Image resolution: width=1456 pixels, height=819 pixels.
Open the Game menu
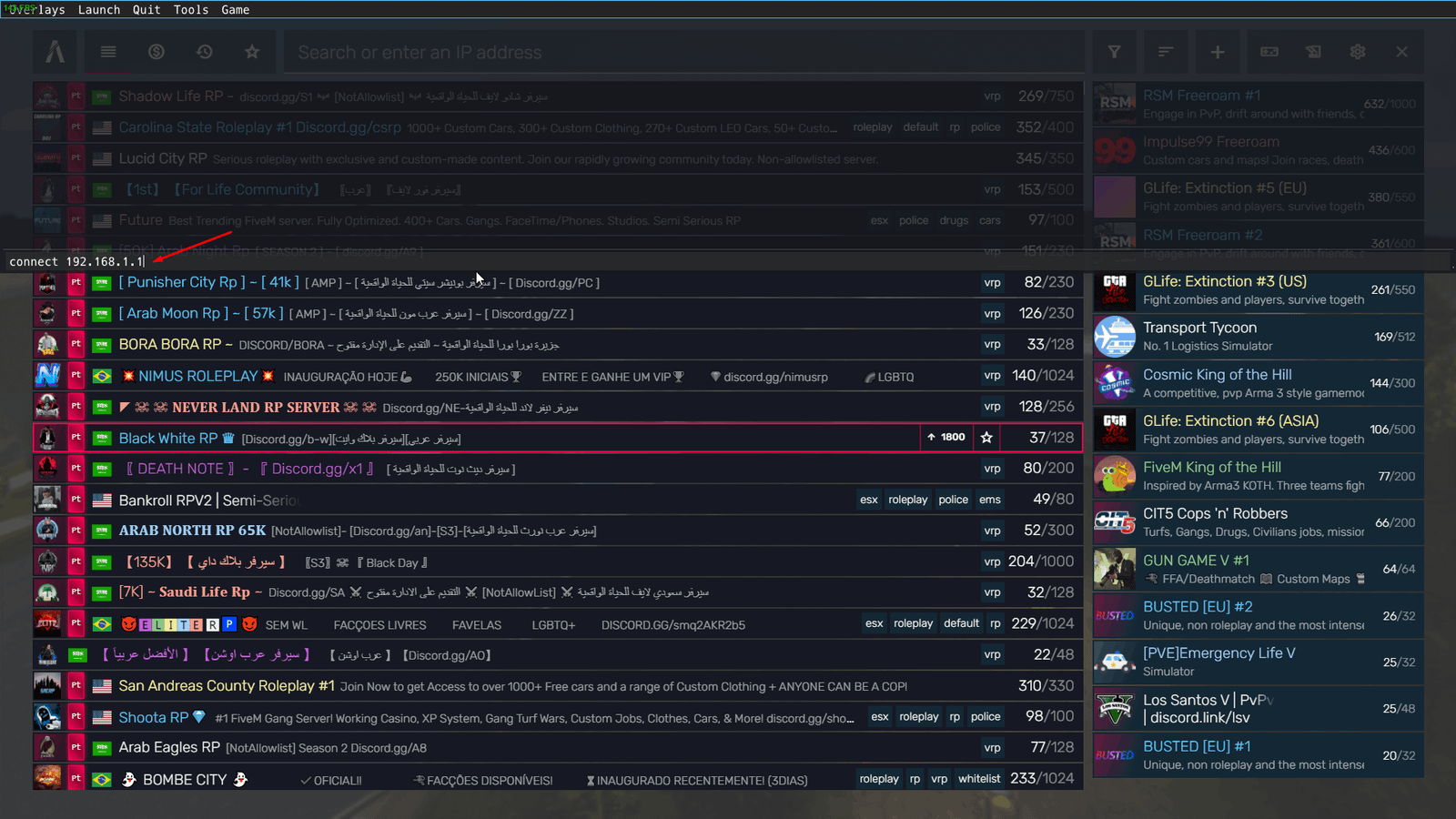point(235,10)
